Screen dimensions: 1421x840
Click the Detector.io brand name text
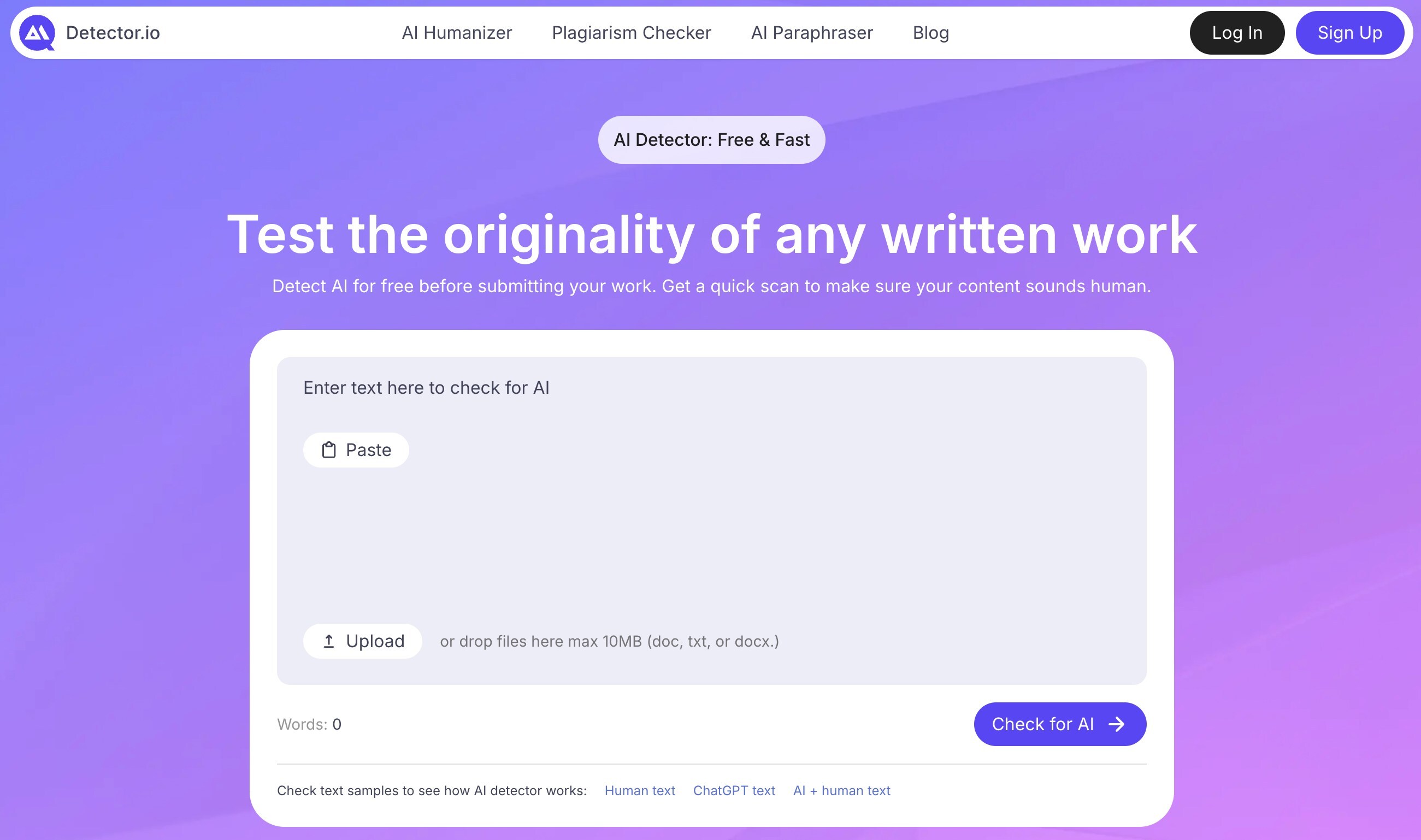pyautogui.click(x=113, y=33)
